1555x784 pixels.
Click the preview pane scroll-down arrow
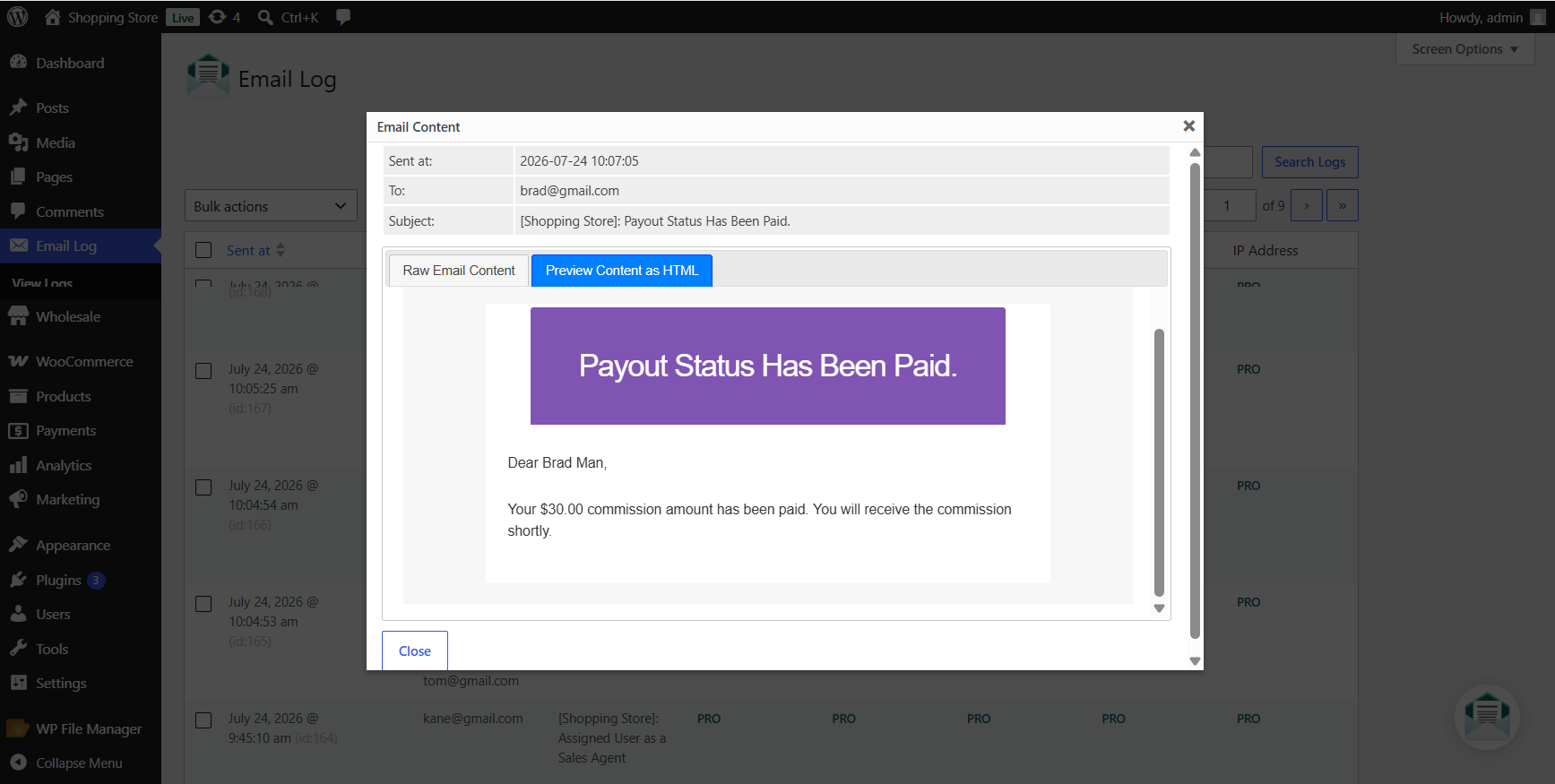point(1159,608)
